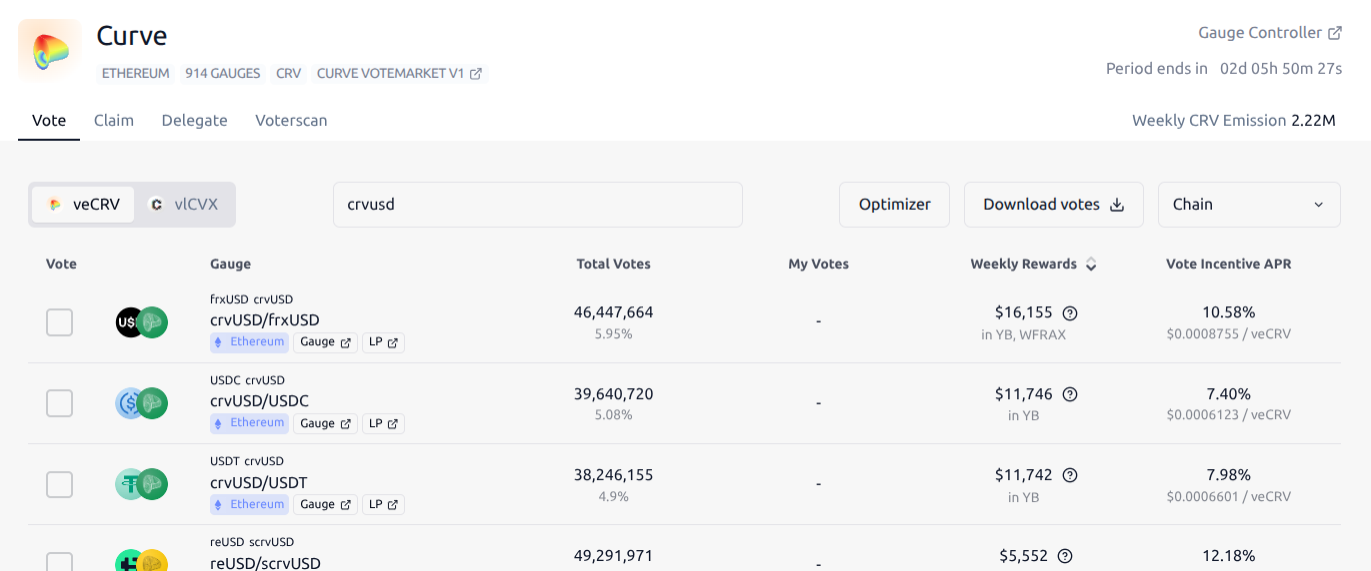Open Curve Votemarket V1 link

[399, 73]
